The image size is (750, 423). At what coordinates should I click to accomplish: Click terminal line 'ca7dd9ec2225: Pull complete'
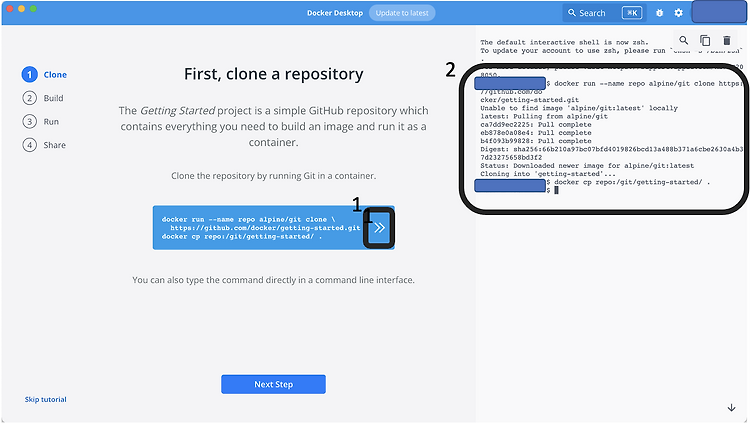[536, 124]
